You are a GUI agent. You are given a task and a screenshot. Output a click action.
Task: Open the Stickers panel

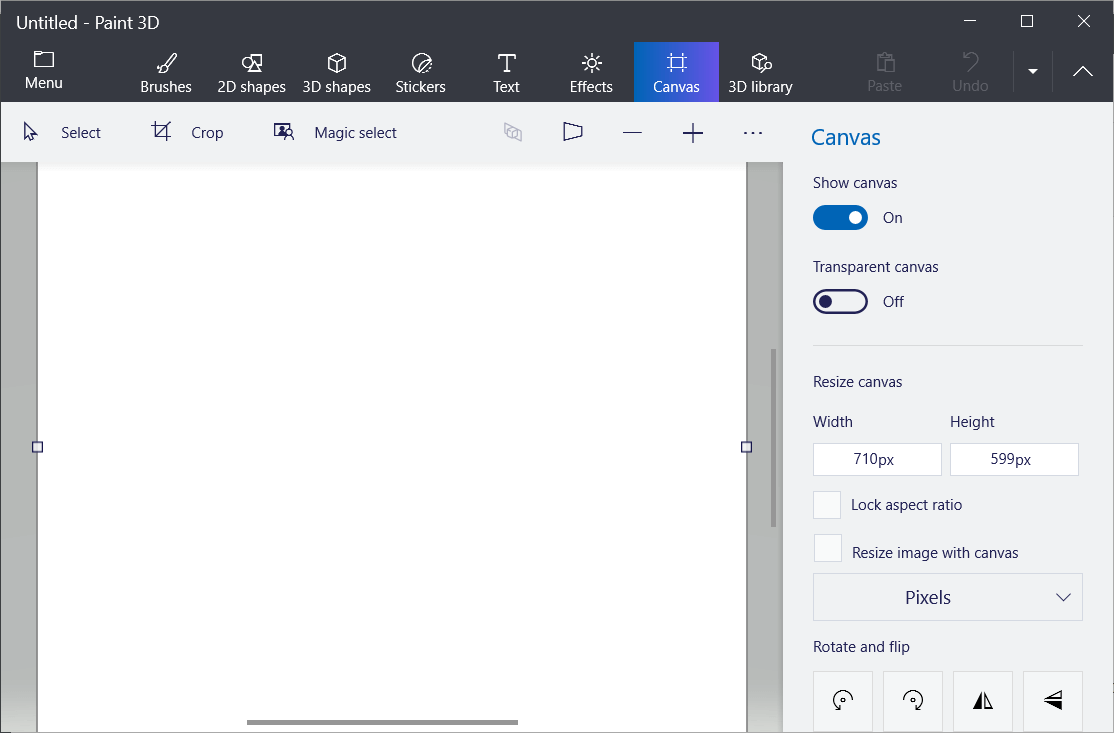(420, 71)
